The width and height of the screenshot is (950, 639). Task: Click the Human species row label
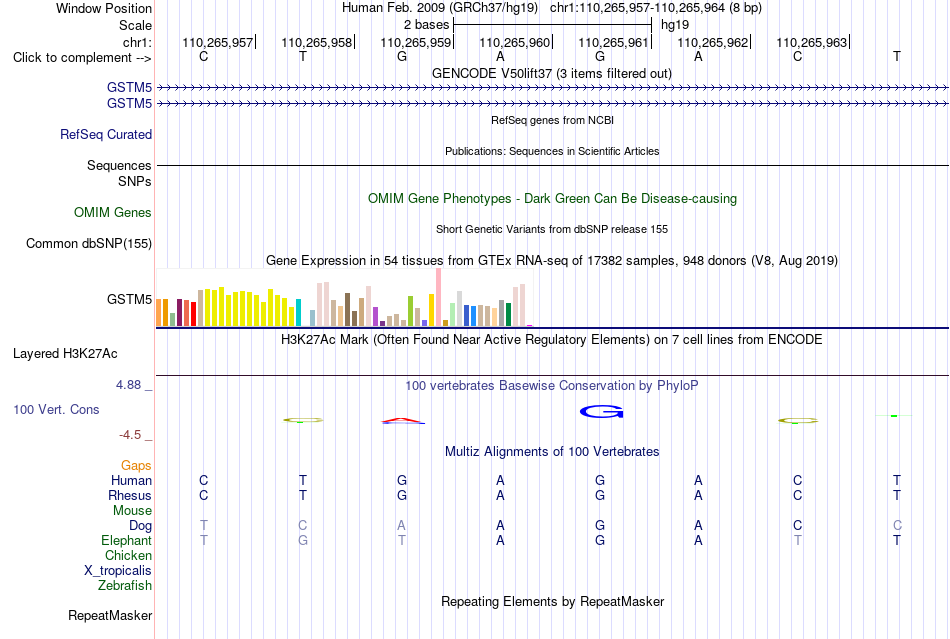pyautogui.click(x=131, y=480)
